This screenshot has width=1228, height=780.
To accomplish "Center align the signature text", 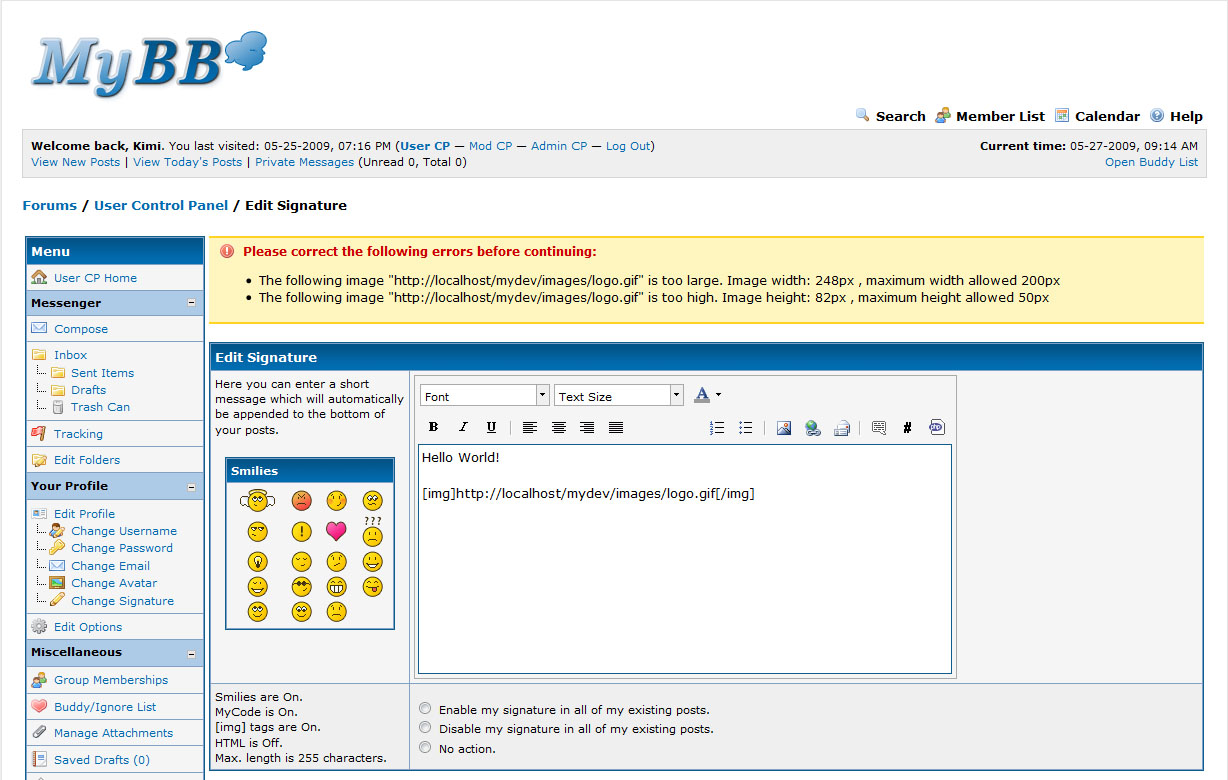I will click(x=559, y=427).
